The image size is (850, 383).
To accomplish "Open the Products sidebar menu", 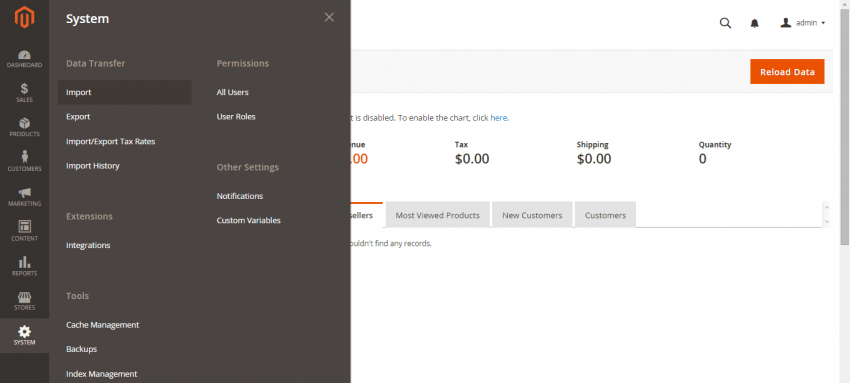I will coord(24,128).
